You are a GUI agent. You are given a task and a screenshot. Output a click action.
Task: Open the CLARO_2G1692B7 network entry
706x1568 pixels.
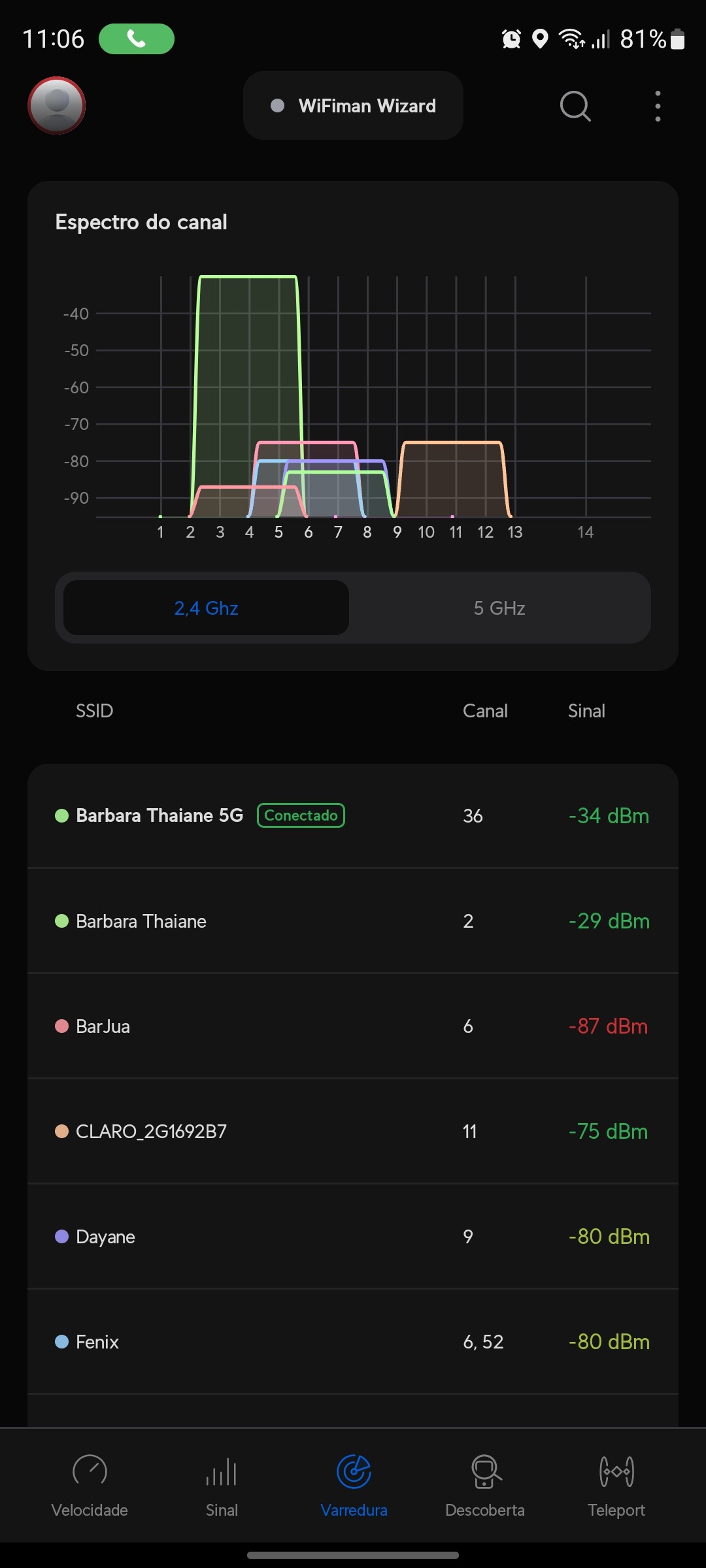(152, 1132)
